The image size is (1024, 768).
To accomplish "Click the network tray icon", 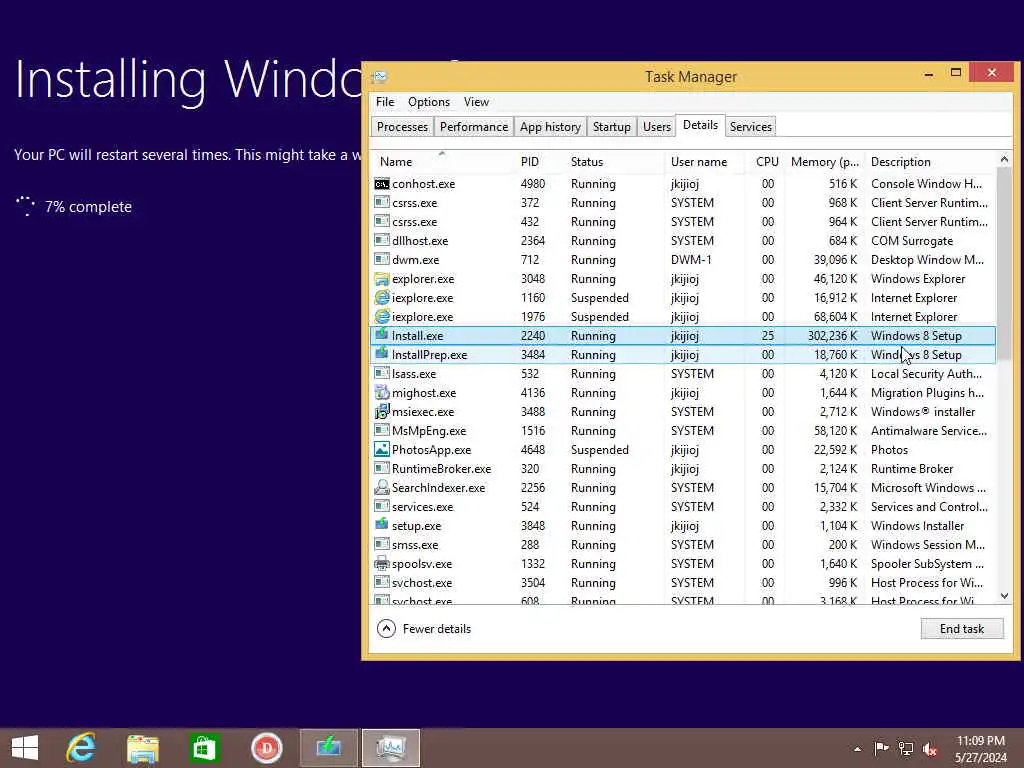I will tap(906, 748).
